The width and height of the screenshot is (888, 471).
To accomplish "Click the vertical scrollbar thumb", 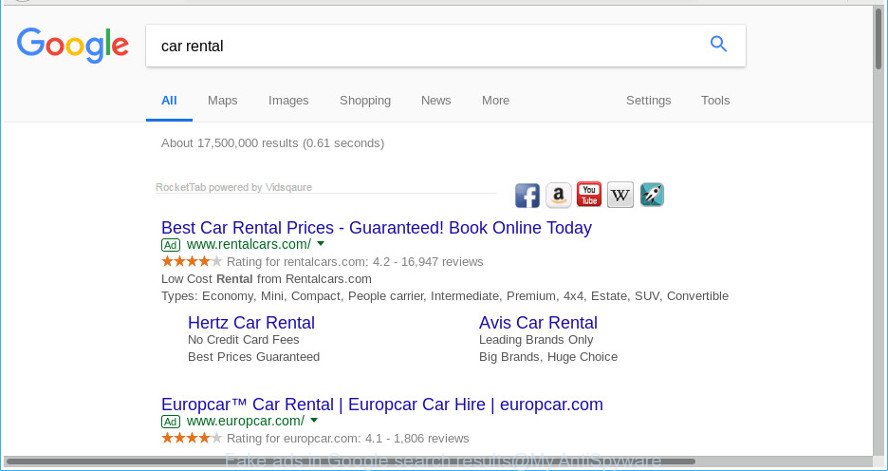I will point(880,40).
